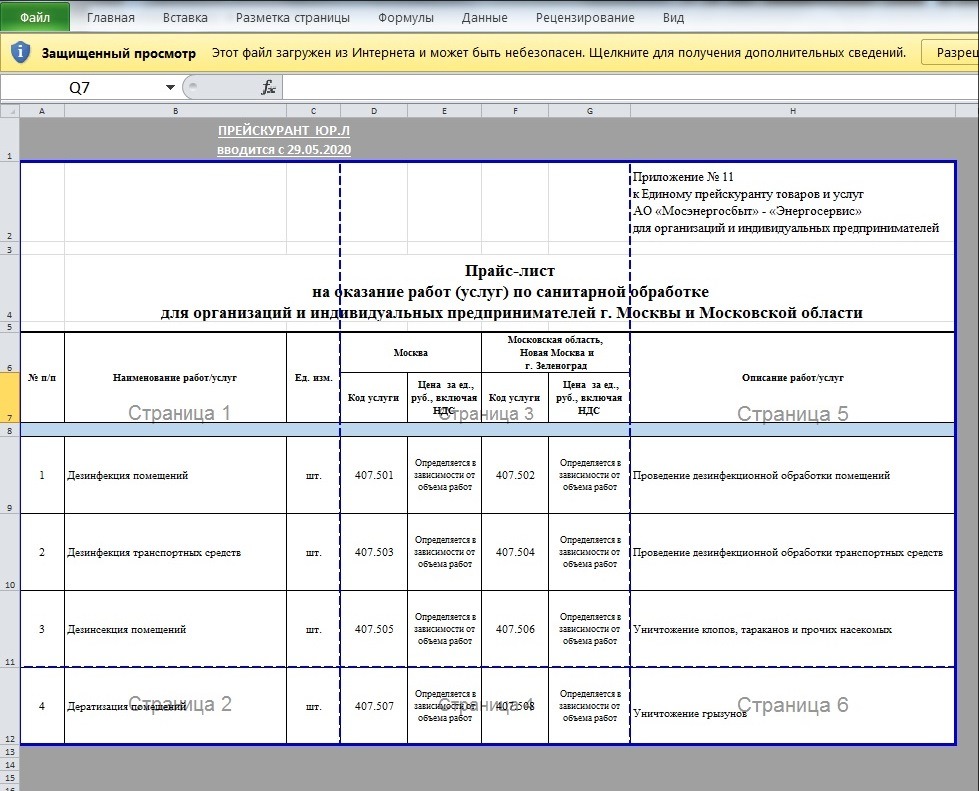Open the Insert Function fx button
Viewport: 979px width, 791px height.
(x=268, y=87)
